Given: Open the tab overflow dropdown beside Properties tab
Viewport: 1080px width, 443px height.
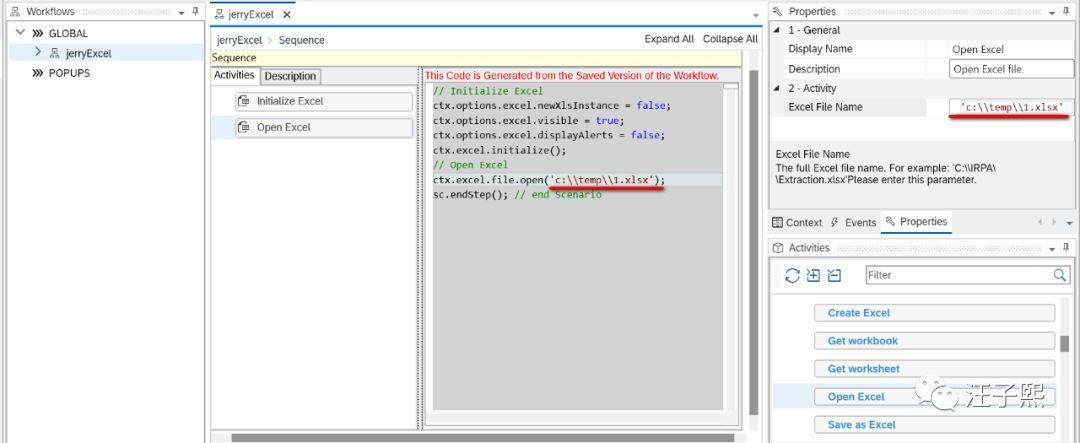Looking at the screenshot, I should [1069, 223].
